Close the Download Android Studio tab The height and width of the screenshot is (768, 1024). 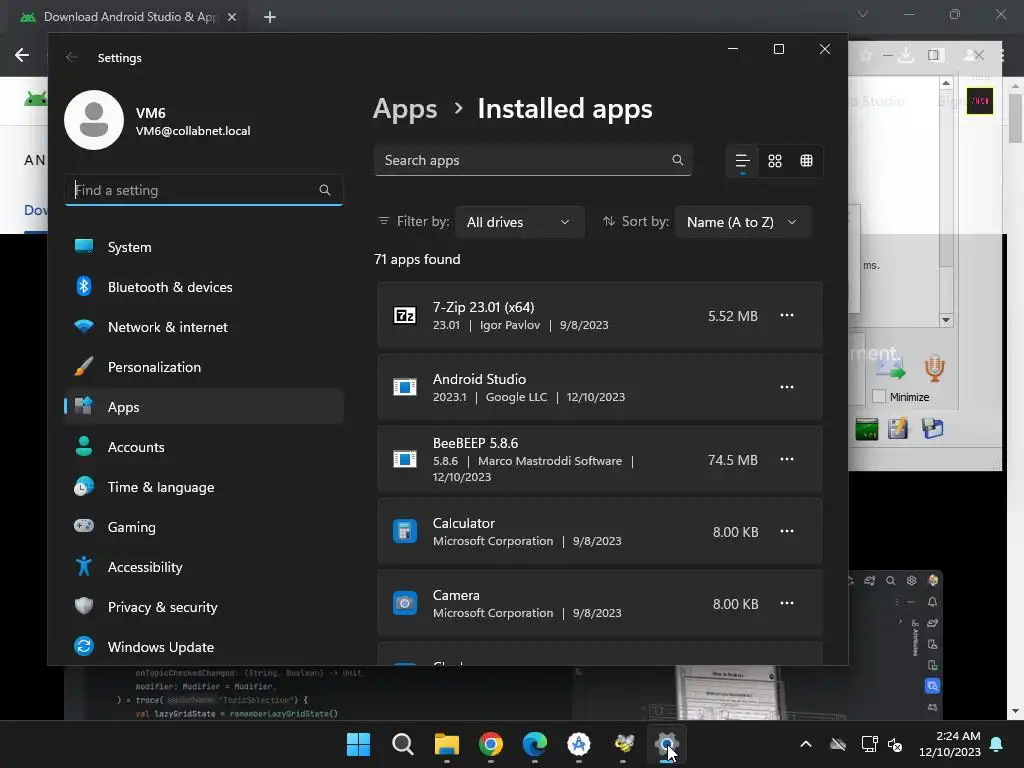point(232,17)
